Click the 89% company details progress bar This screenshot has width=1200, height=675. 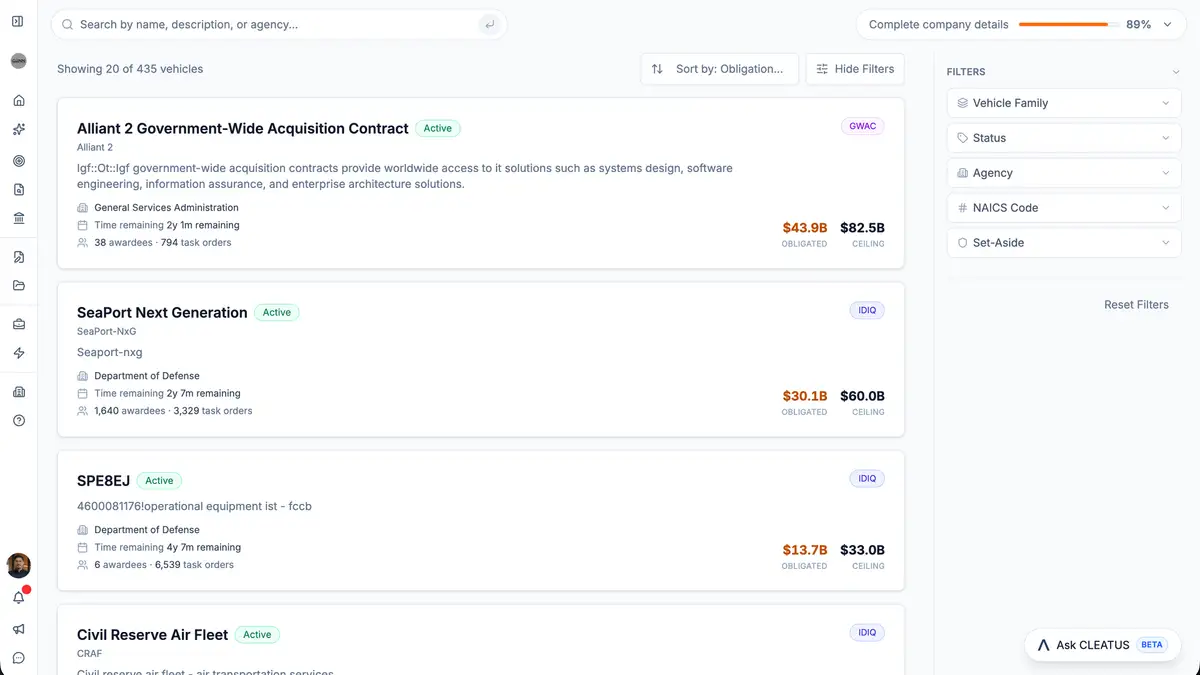(1068, 24)
